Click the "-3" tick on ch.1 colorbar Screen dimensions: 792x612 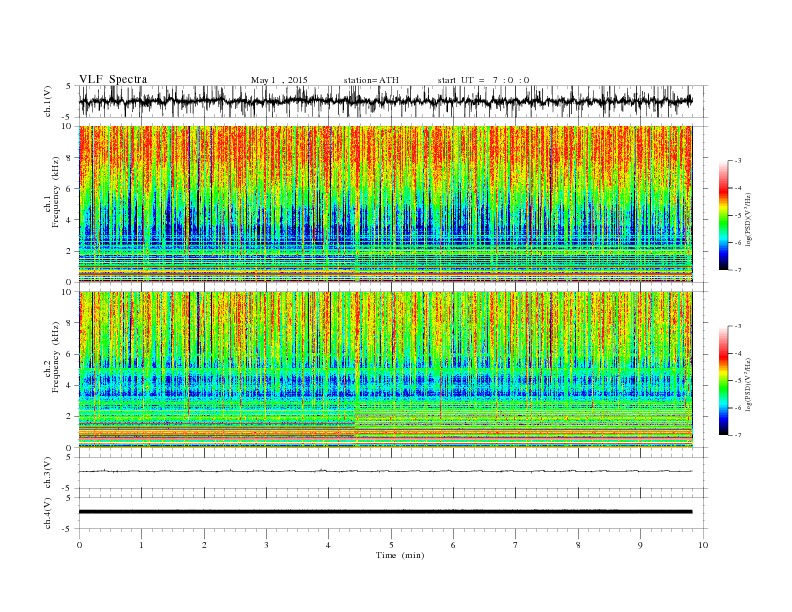(x=738, y=161)
